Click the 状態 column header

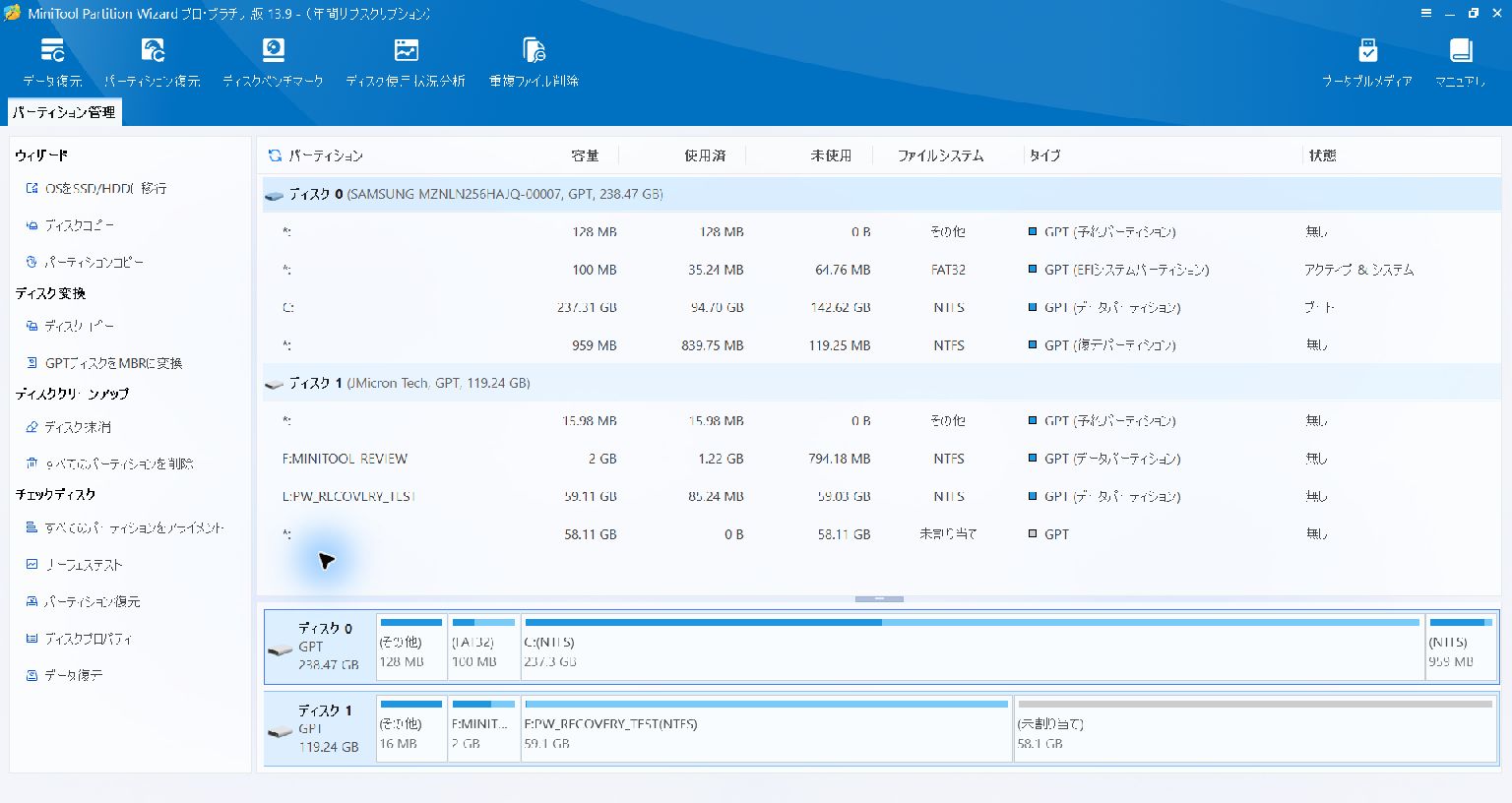1322,155
